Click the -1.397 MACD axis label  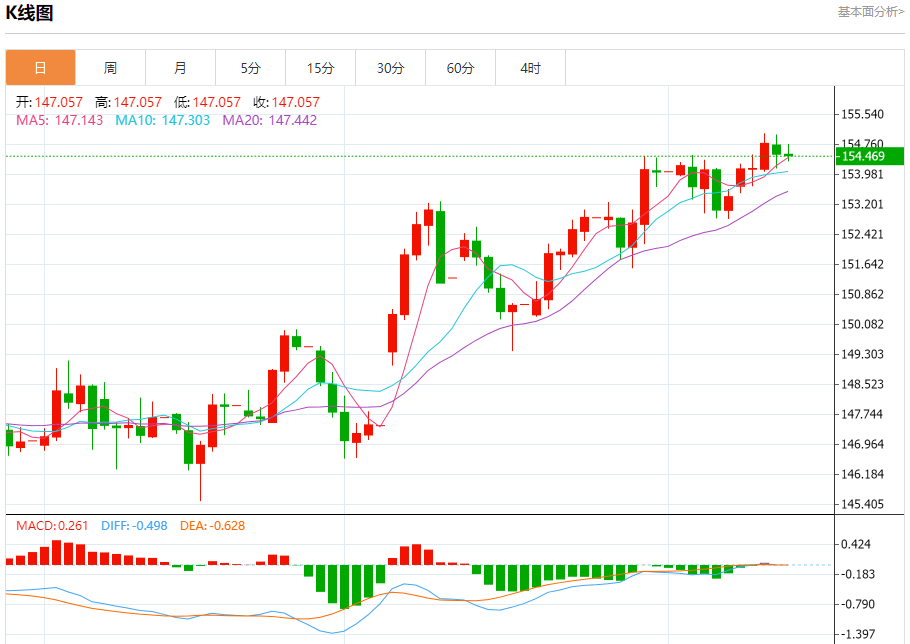[x=858, y=634]
